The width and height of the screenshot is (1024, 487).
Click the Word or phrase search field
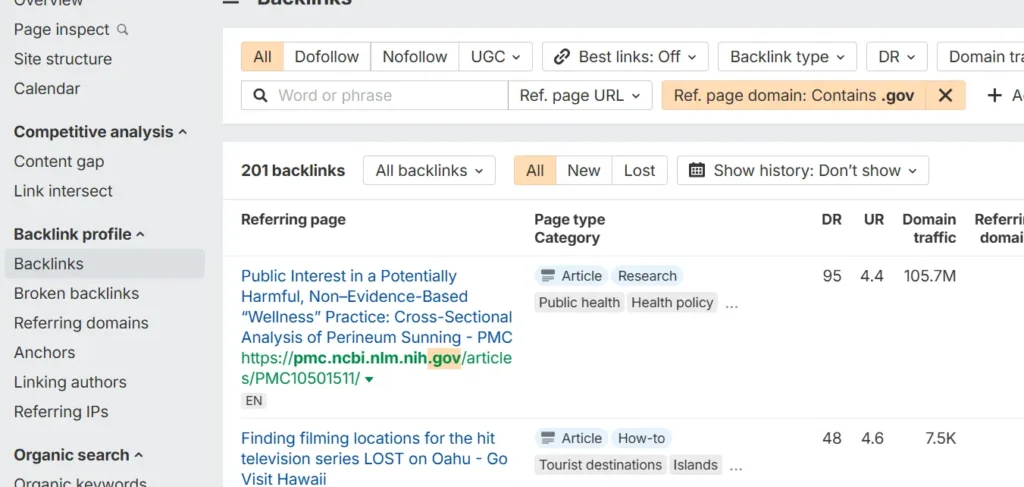(x=374, y=95)
